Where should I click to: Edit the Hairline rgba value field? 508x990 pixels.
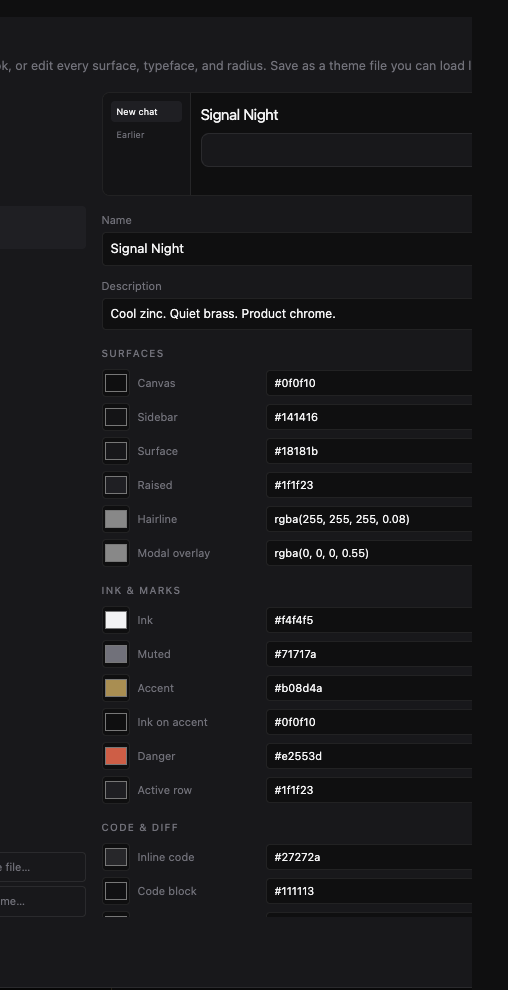(x=369, y=520)
